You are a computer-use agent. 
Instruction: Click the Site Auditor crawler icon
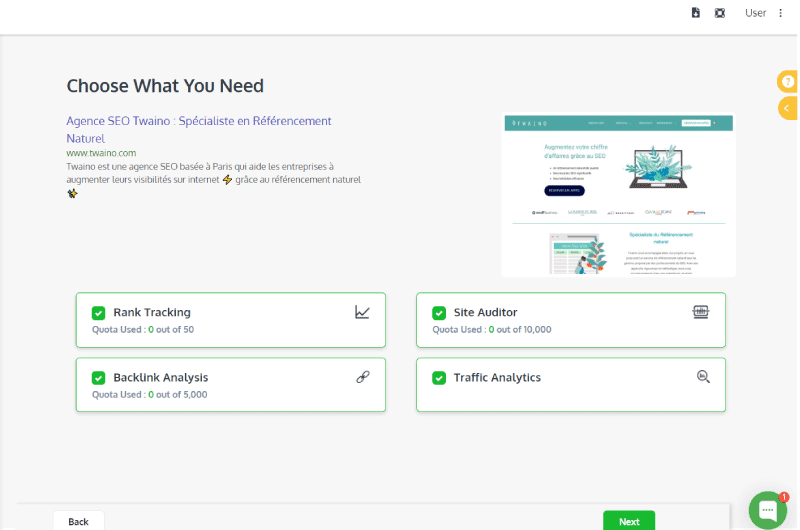[701, 312]
